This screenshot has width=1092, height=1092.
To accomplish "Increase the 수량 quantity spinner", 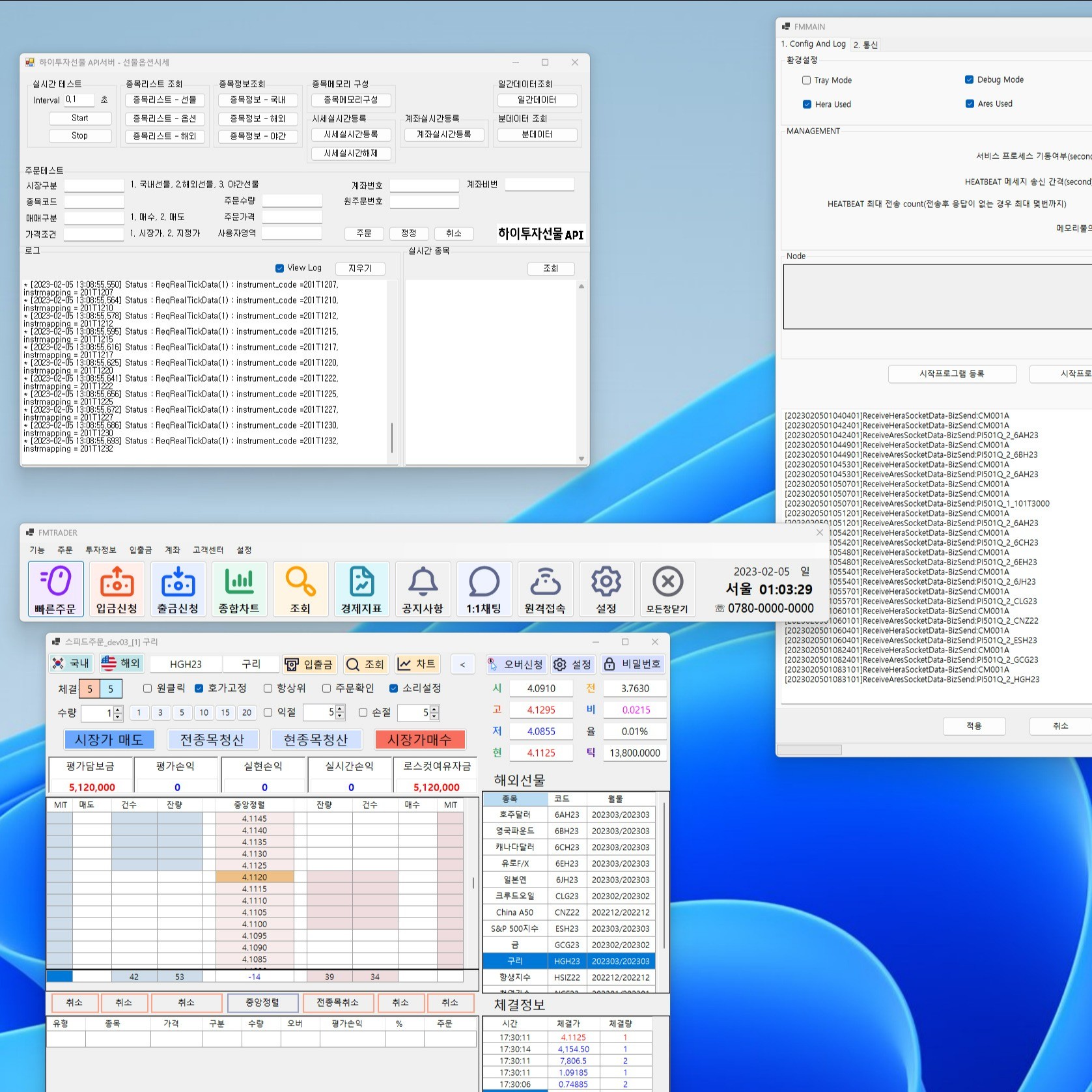I will [x=118, y=709].
